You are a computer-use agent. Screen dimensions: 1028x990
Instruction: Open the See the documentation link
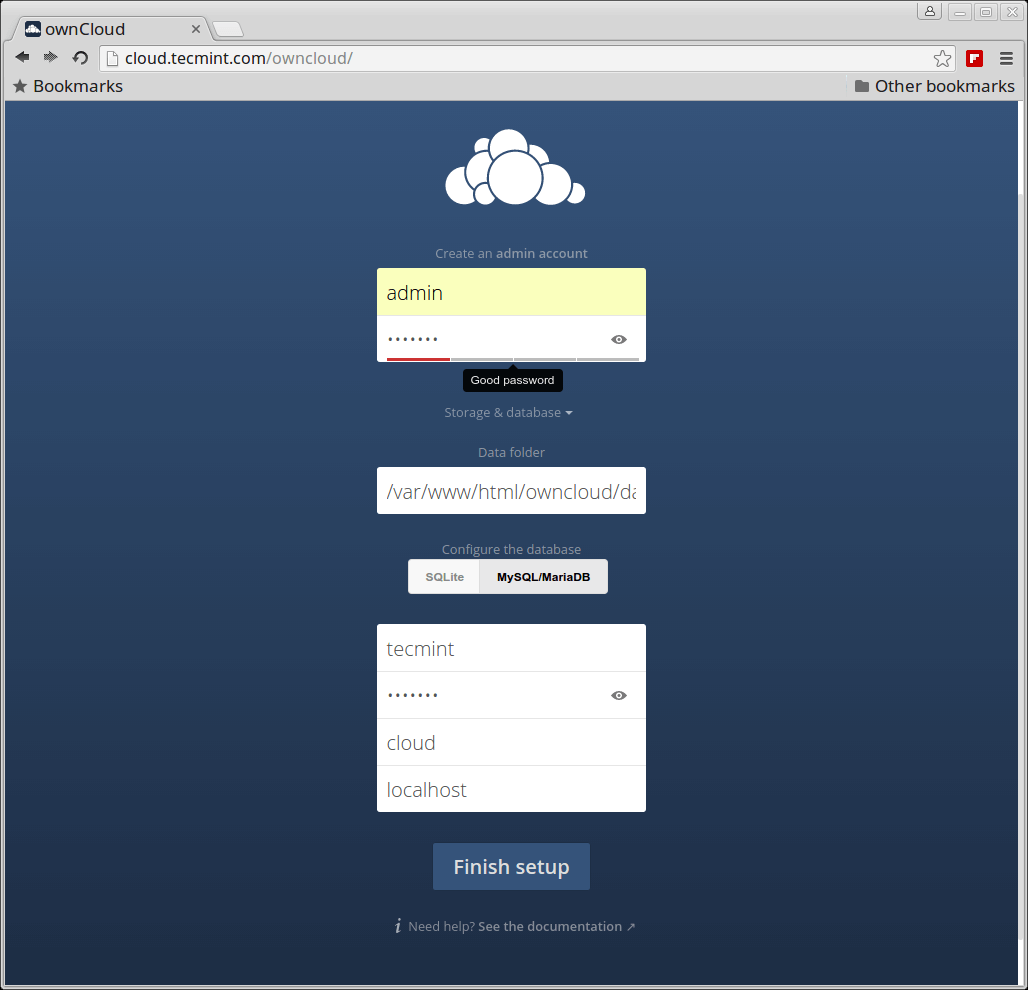coord(557,926)
